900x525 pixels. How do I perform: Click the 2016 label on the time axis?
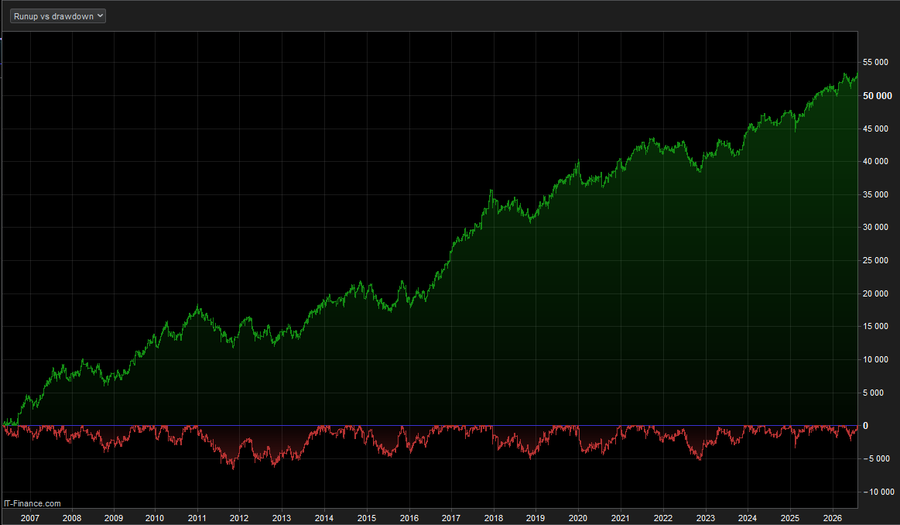point(409,518)
